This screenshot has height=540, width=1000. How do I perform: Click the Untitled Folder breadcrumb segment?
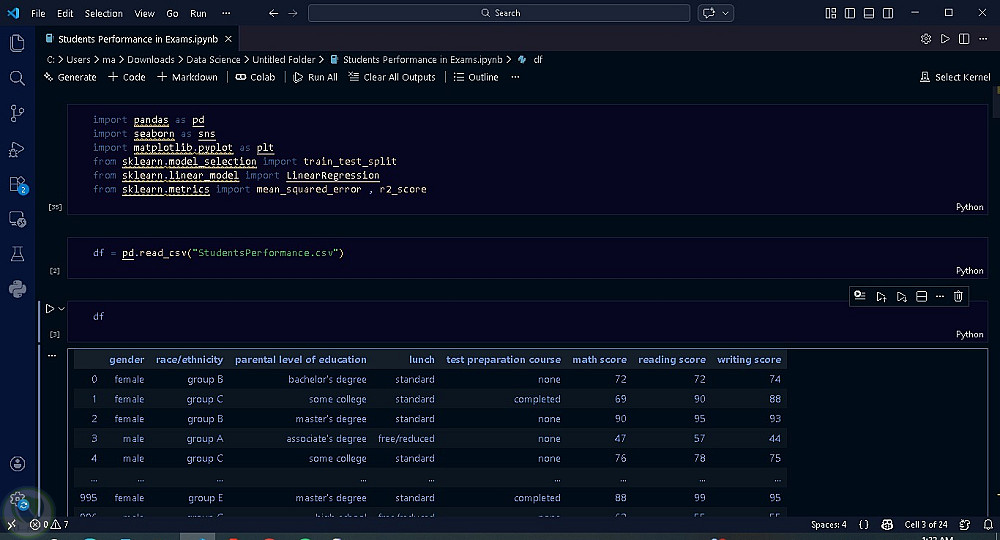(x=284, y=59)
